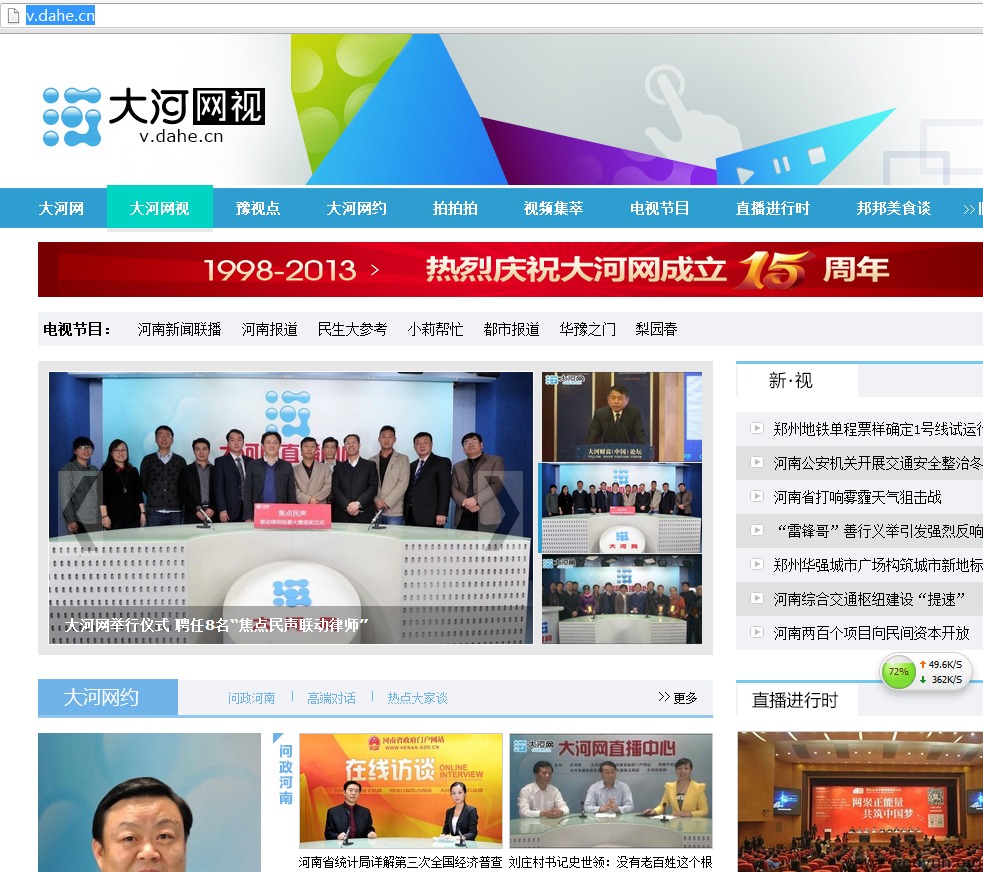Open caption 刘庄村书记史世领
983x872 pixels.
[x=611, y=862]
